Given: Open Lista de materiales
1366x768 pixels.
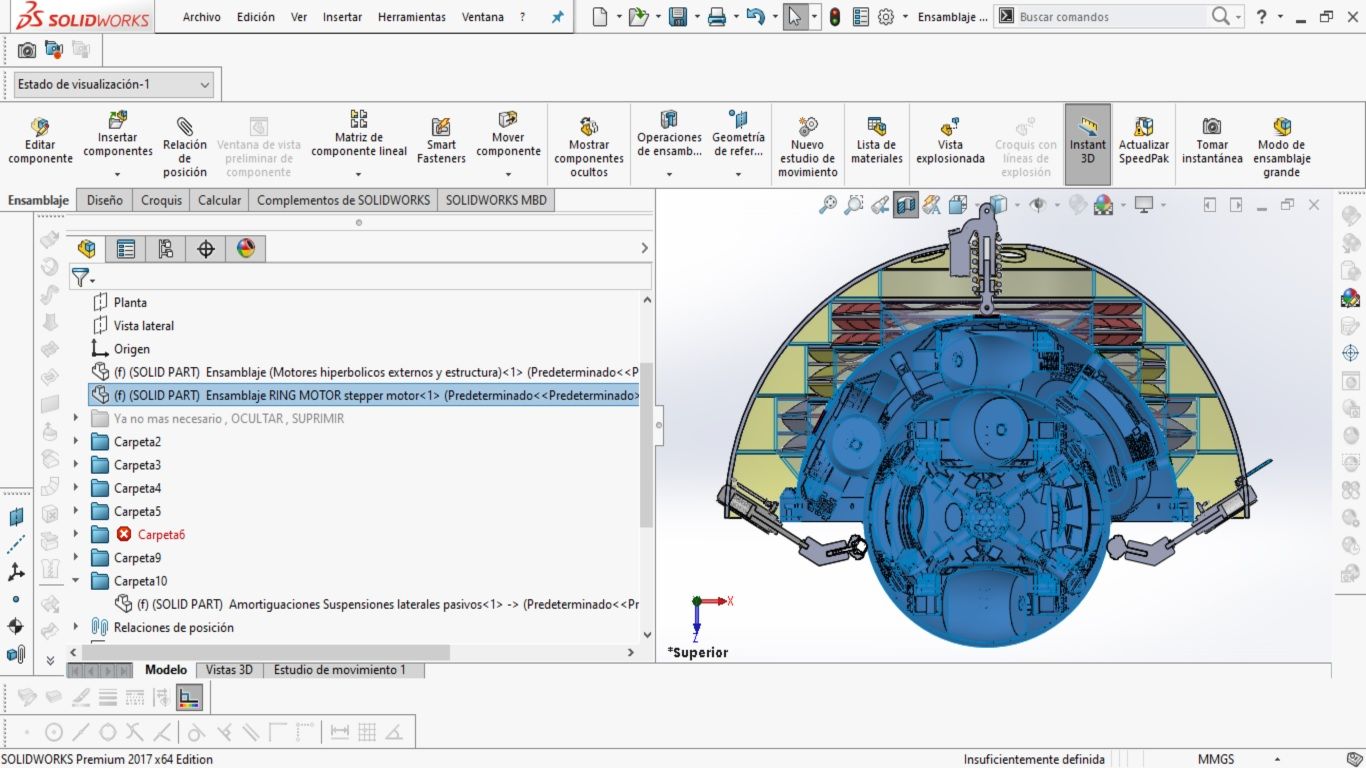Looking at the screenshot, I should tap(877, 140).
